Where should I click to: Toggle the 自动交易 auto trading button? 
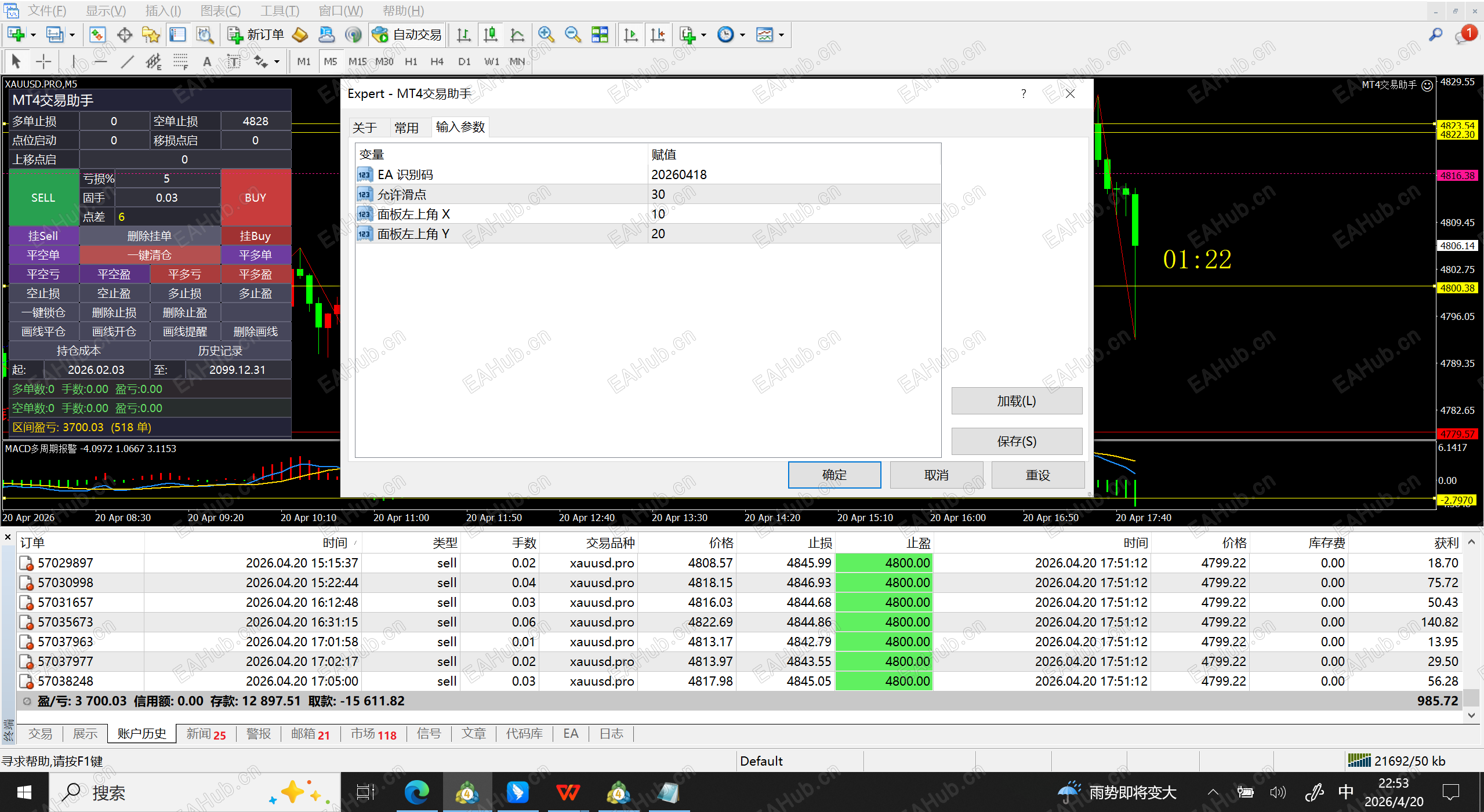[407, 35]
